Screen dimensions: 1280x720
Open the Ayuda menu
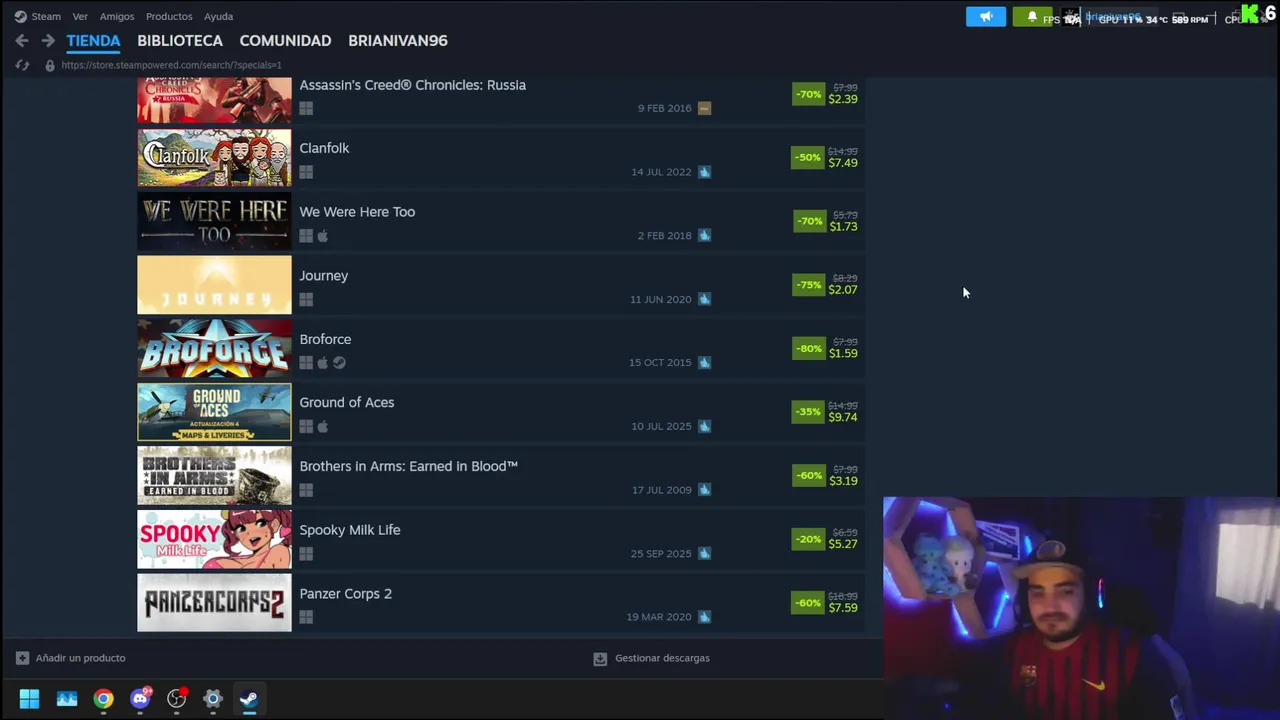point(218,16)
